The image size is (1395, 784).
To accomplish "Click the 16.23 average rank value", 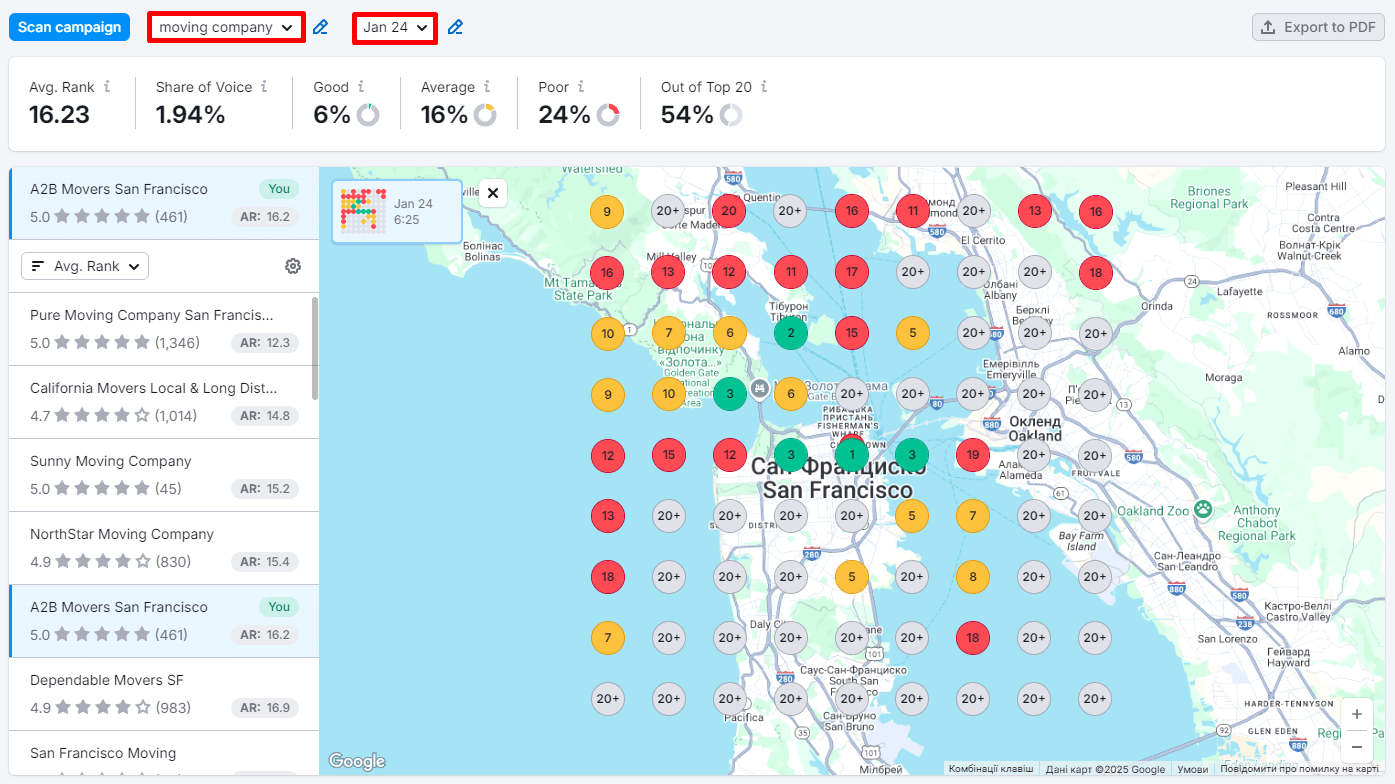I will coord(59,115).
